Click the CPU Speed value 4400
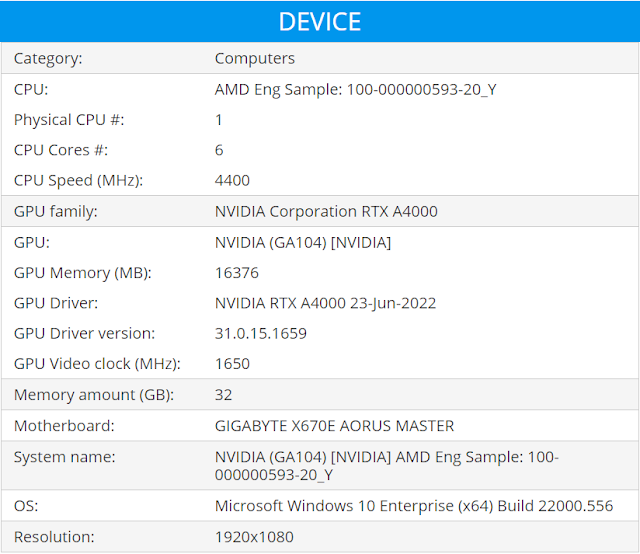 (232, 180)
